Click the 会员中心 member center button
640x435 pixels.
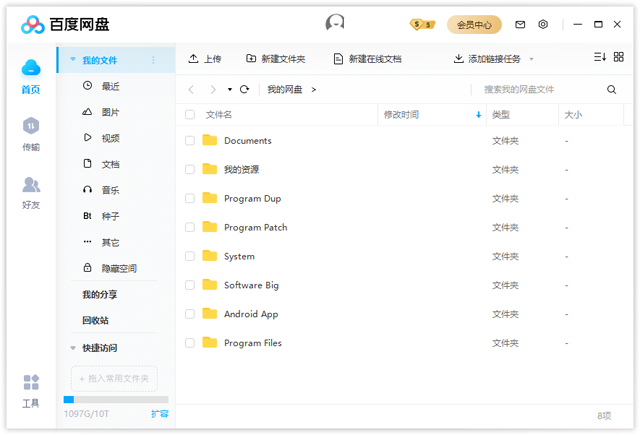(x=474, y=24)
